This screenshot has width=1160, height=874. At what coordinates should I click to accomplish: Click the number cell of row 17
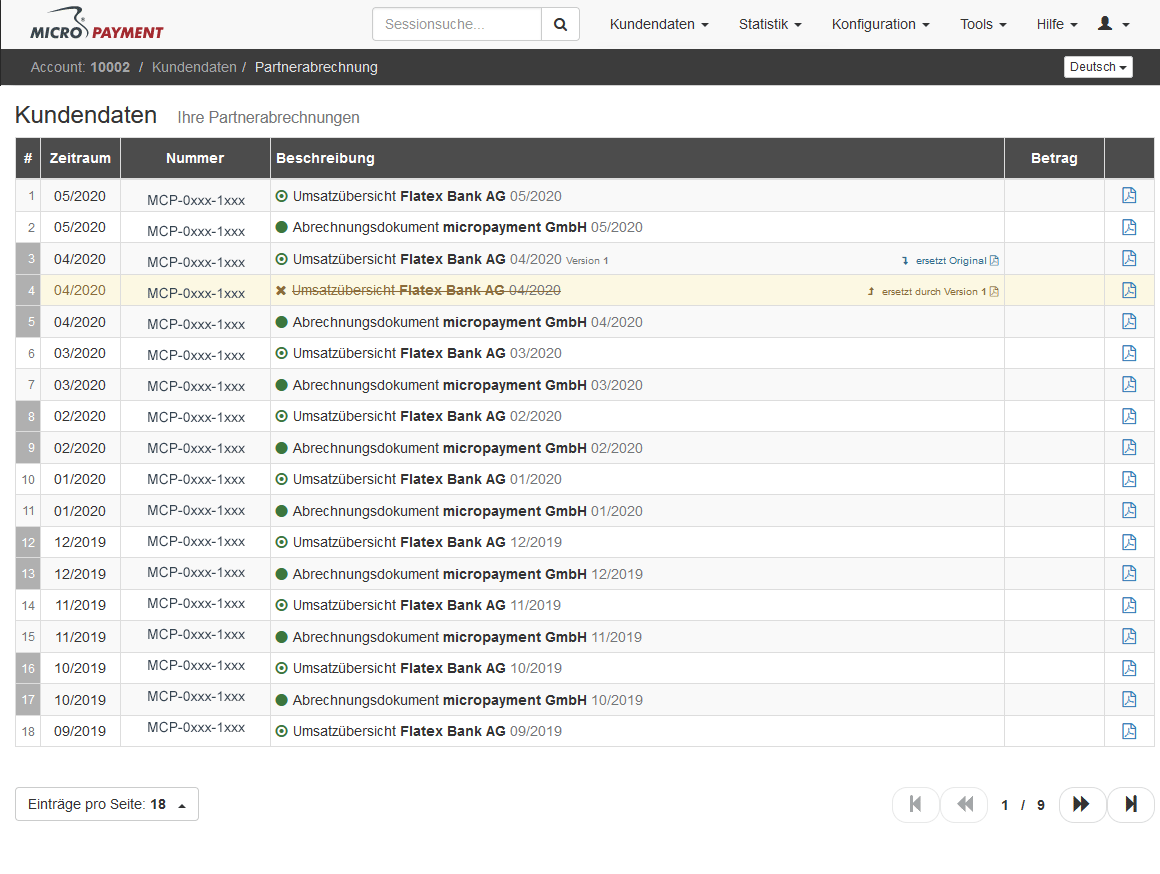(x=28, y=699)
